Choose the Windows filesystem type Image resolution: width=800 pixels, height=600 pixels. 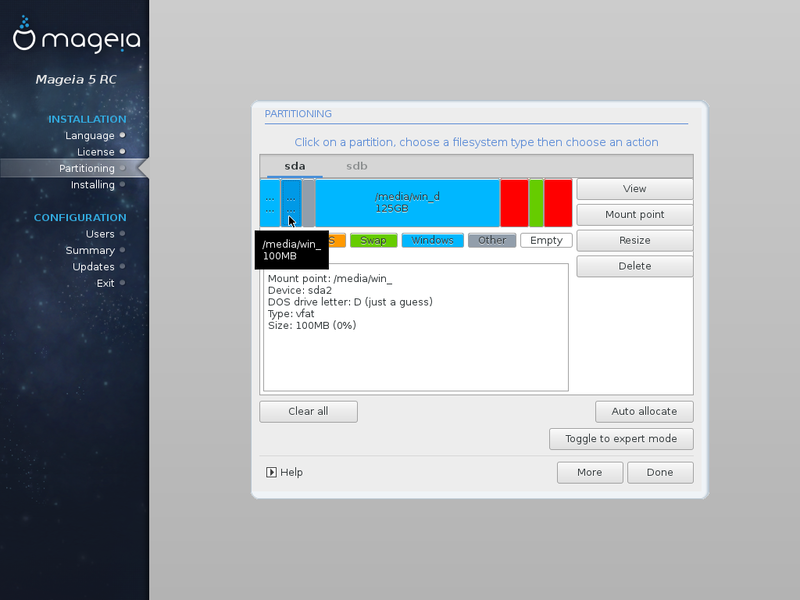coord(433,240)
